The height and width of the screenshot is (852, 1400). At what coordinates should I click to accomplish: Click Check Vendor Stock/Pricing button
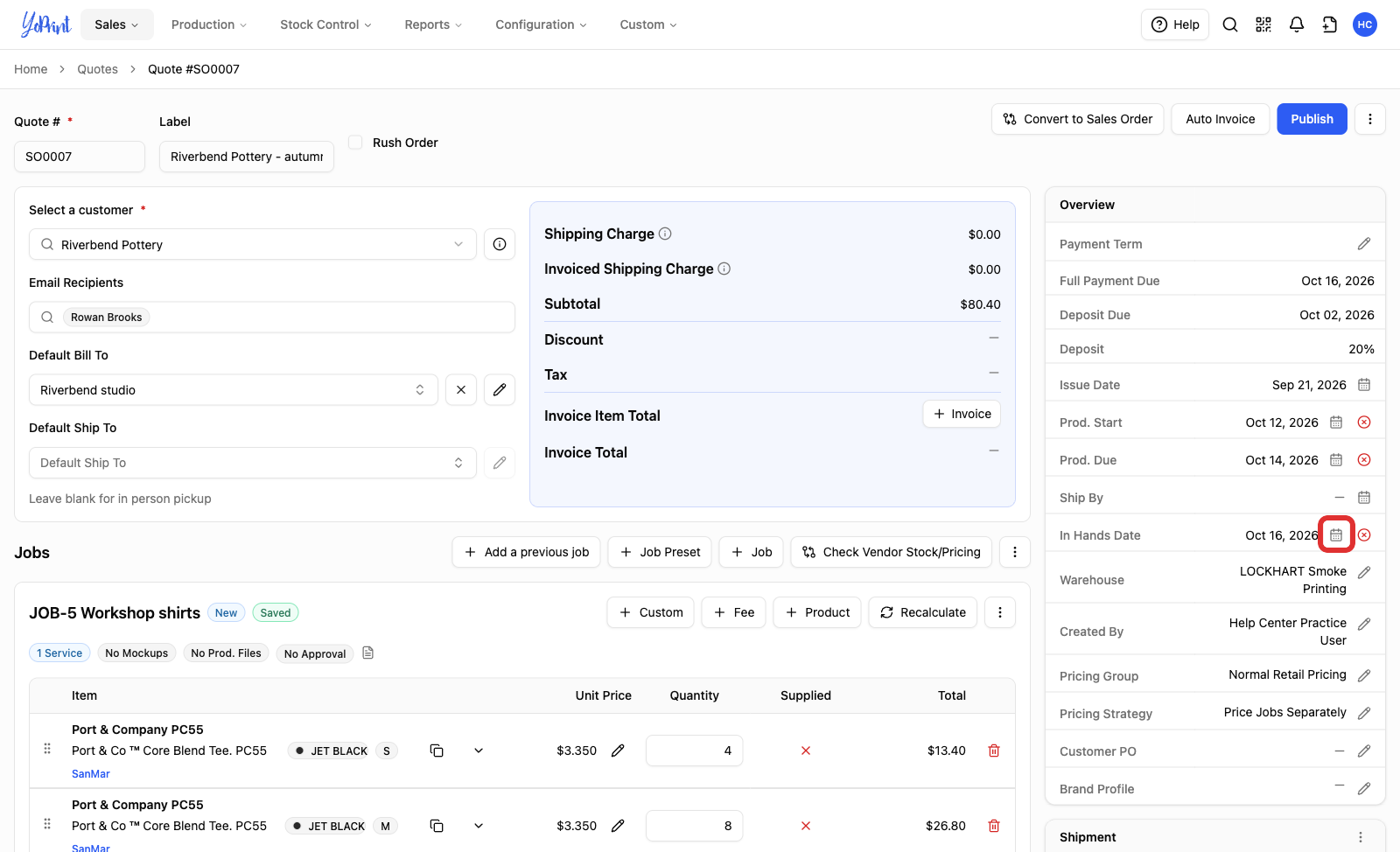click(x=891, y=552)
